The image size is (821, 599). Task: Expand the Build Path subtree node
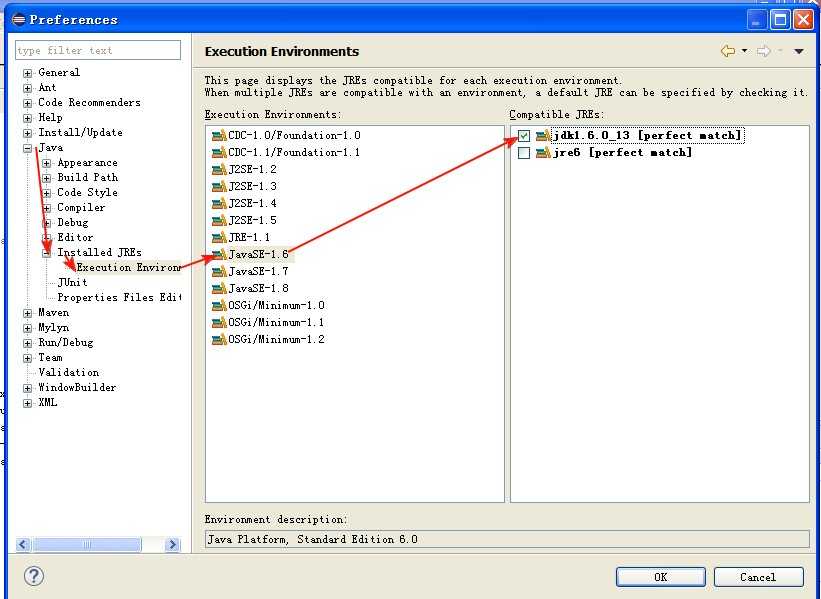coord(47,179)
